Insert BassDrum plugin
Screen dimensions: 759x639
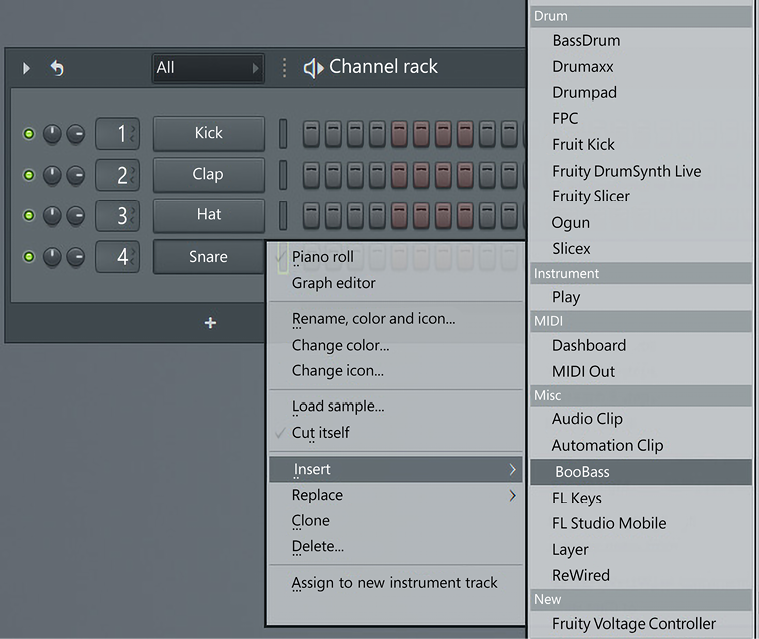click(641, 41)
